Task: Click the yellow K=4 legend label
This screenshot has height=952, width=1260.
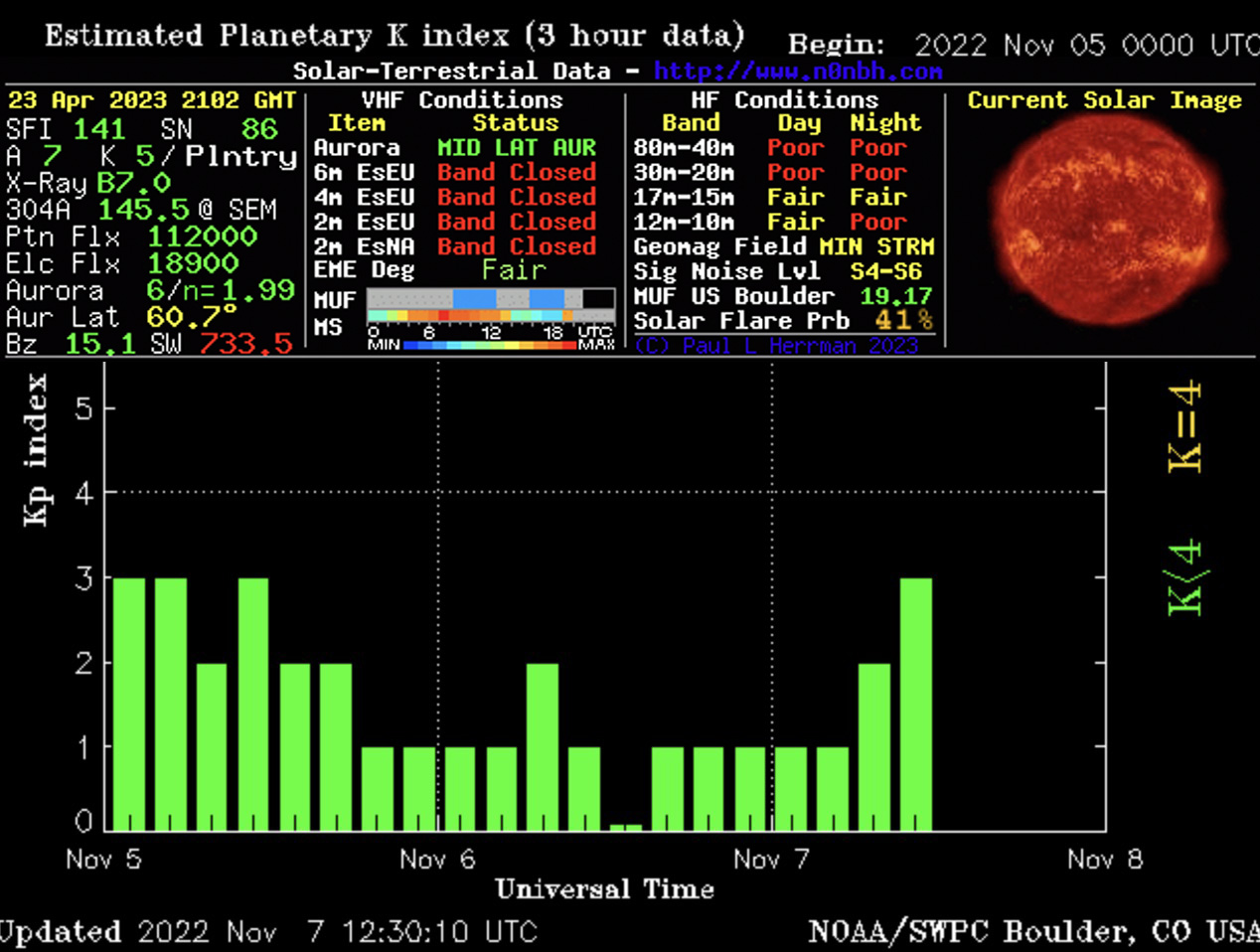Action: [1184, 427]
